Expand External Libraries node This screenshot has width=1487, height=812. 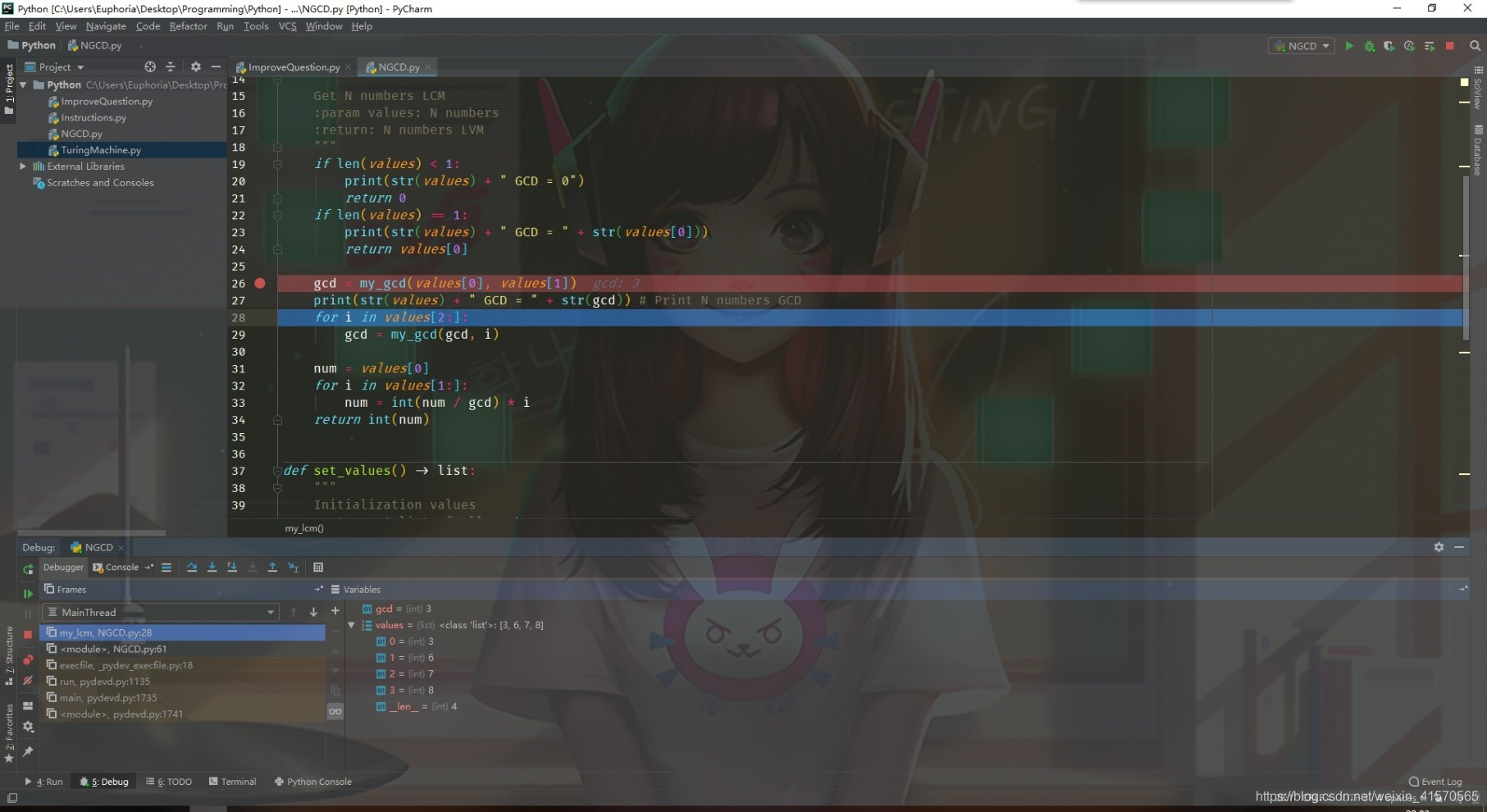[x=24, y=166]
